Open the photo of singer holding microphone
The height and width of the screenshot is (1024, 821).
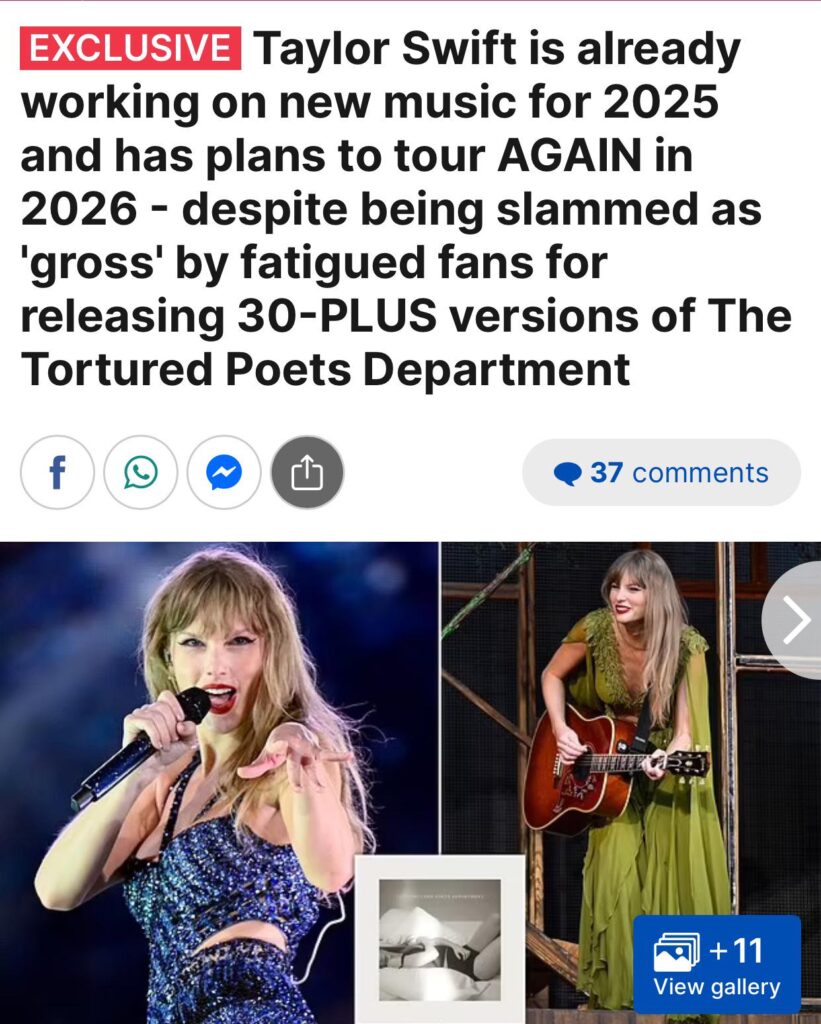pyautogui.click(x=219, y=782)
